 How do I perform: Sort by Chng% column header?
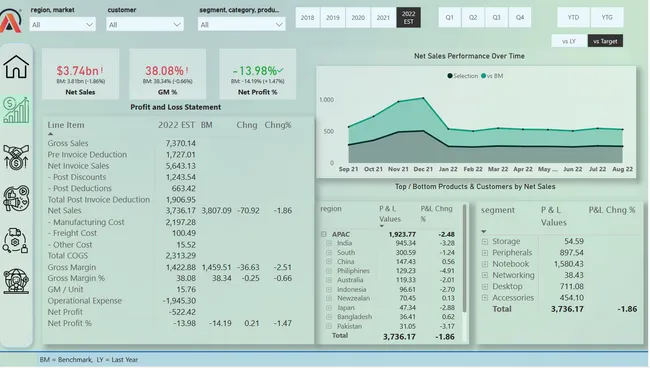pyautogui.click(x=278, y=125)
